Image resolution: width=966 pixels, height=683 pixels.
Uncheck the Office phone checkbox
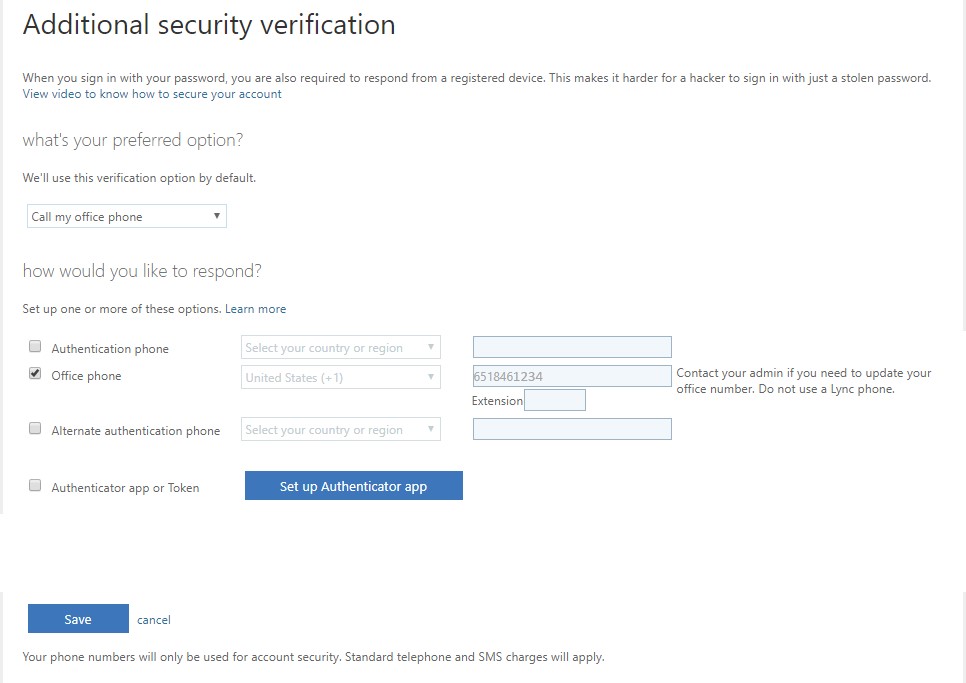35,375
